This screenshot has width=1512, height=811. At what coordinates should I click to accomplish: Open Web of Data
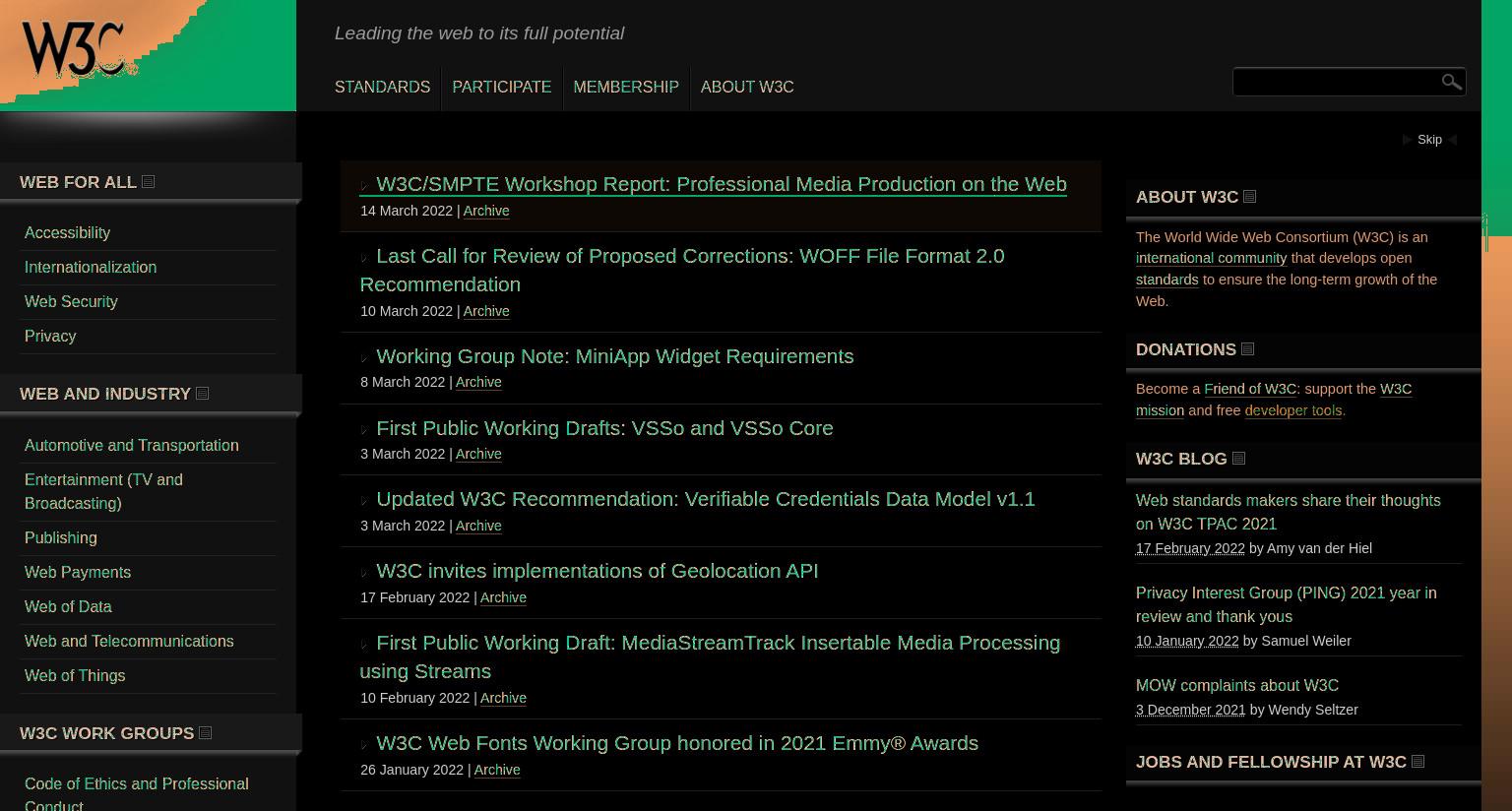coord(68,606)
